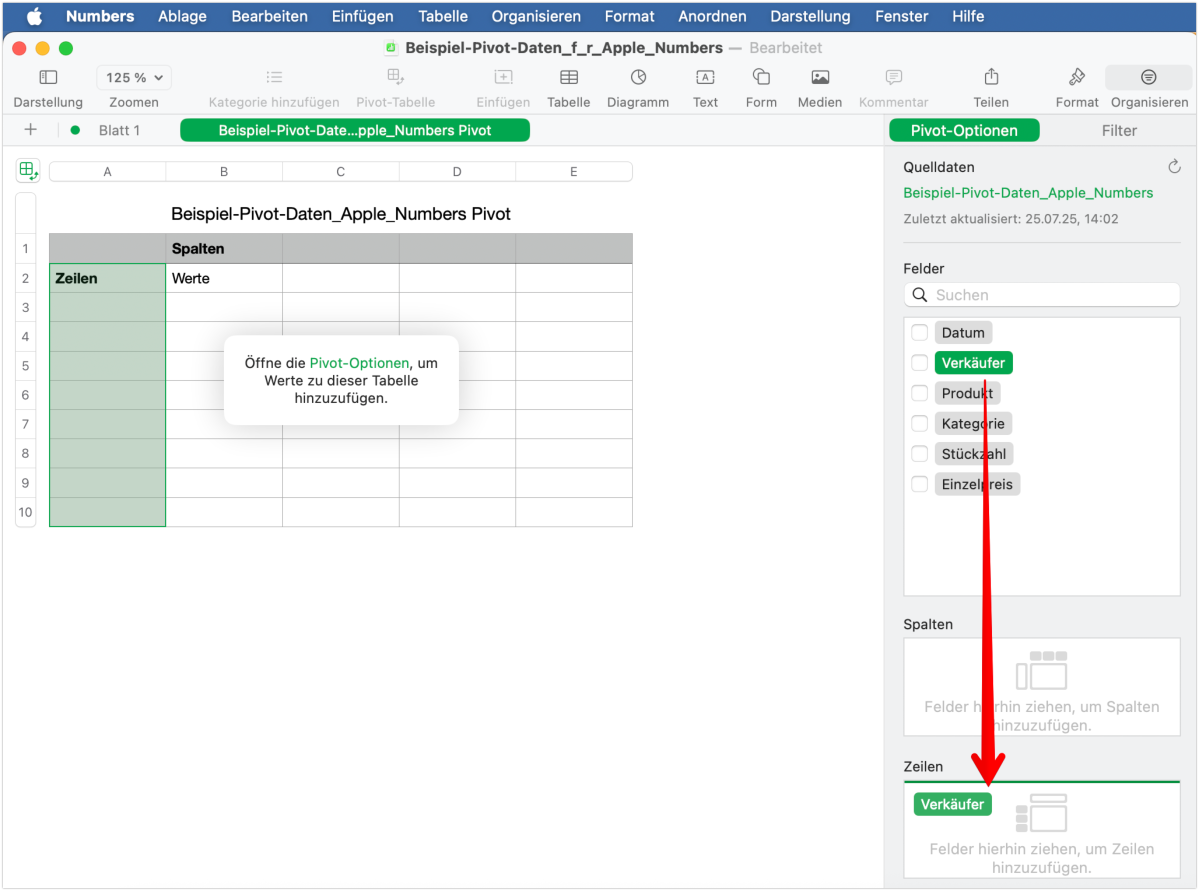Screen dimensions: 1199x891
Task: Switch to the Blatt 1 sheet tab
Action: coord(119,130)
